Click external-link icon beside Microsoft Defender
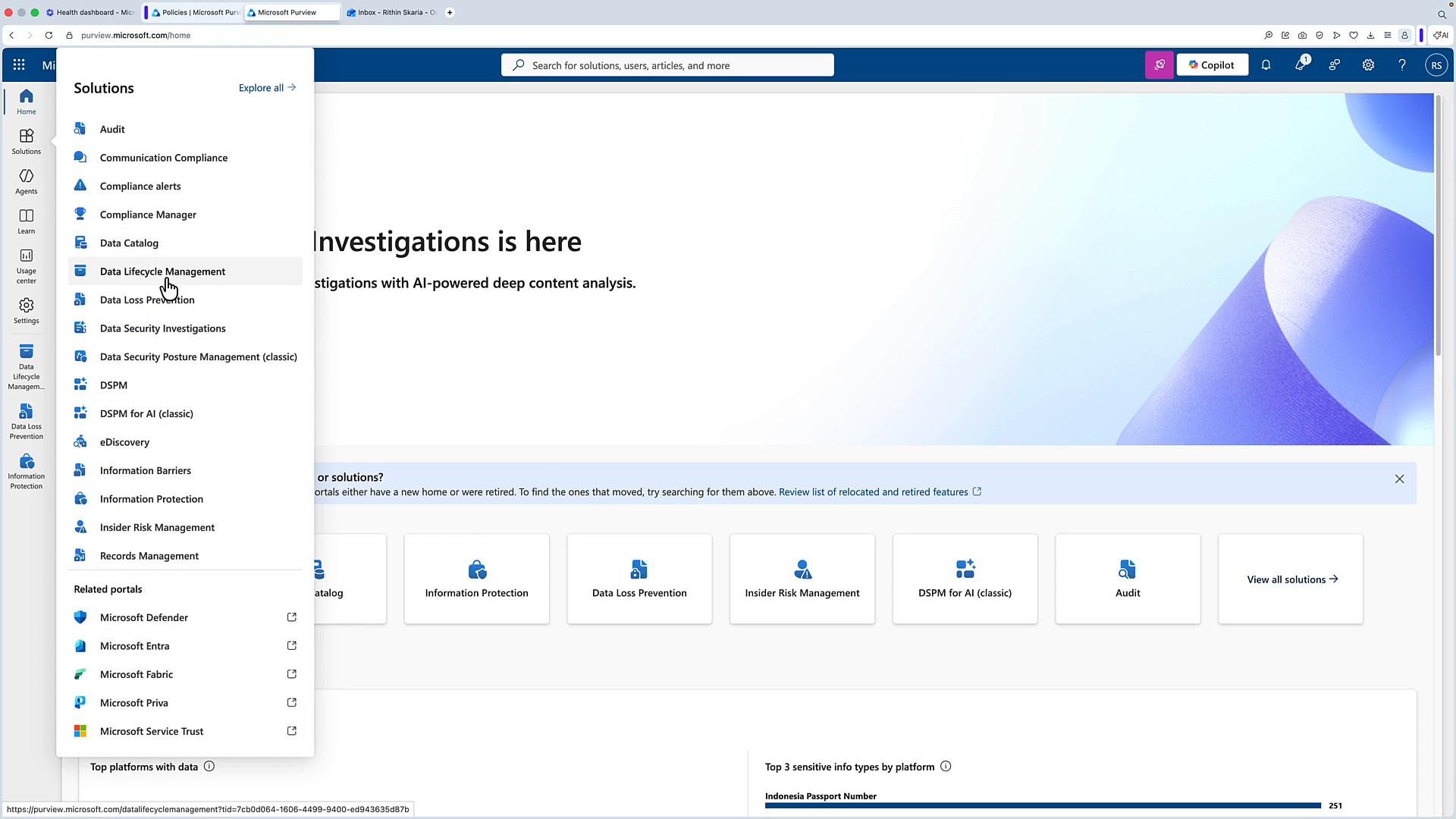This screenshot has width=1456, height=819. pos(291,617)
